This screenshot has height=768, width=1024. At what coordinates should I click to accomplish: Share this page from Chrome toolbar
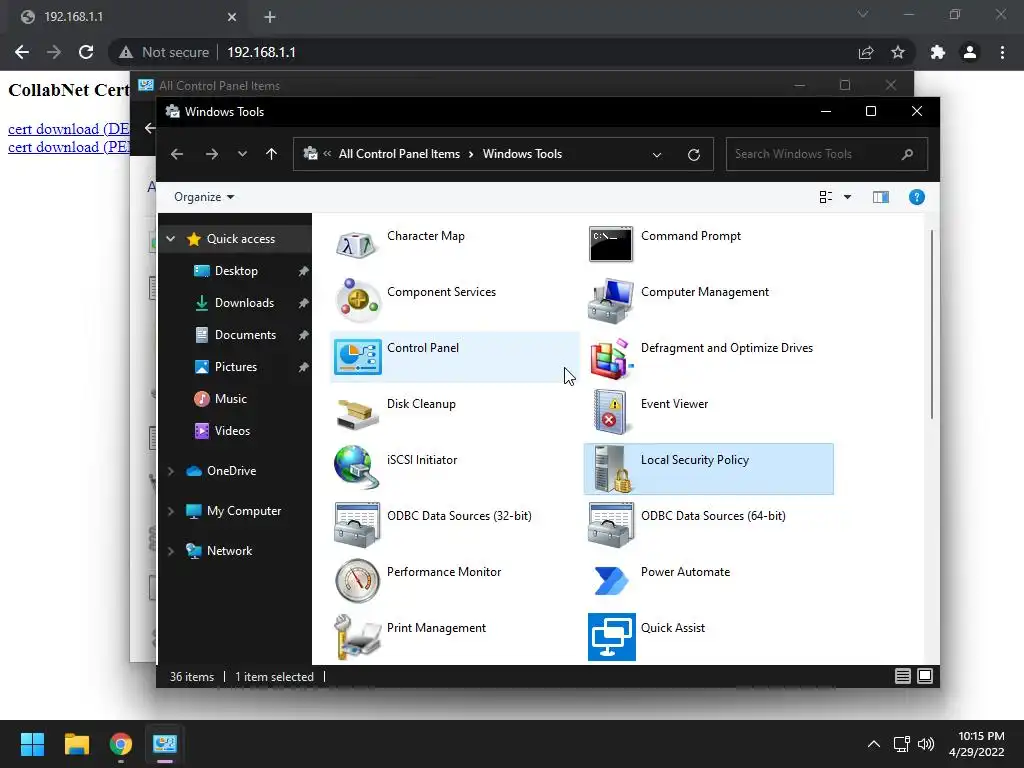click(866, 52)
